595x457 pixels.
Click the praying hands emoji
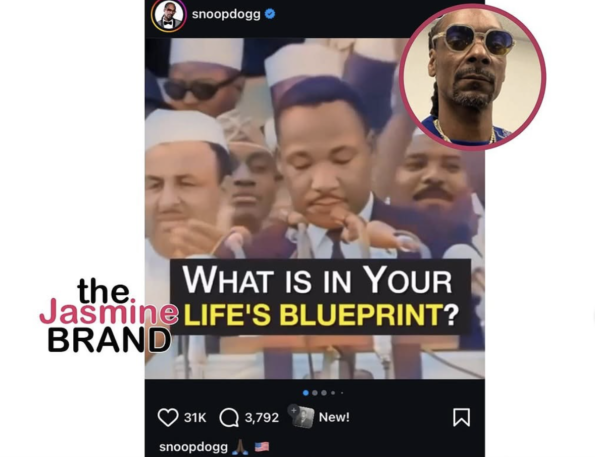point(240,447)
